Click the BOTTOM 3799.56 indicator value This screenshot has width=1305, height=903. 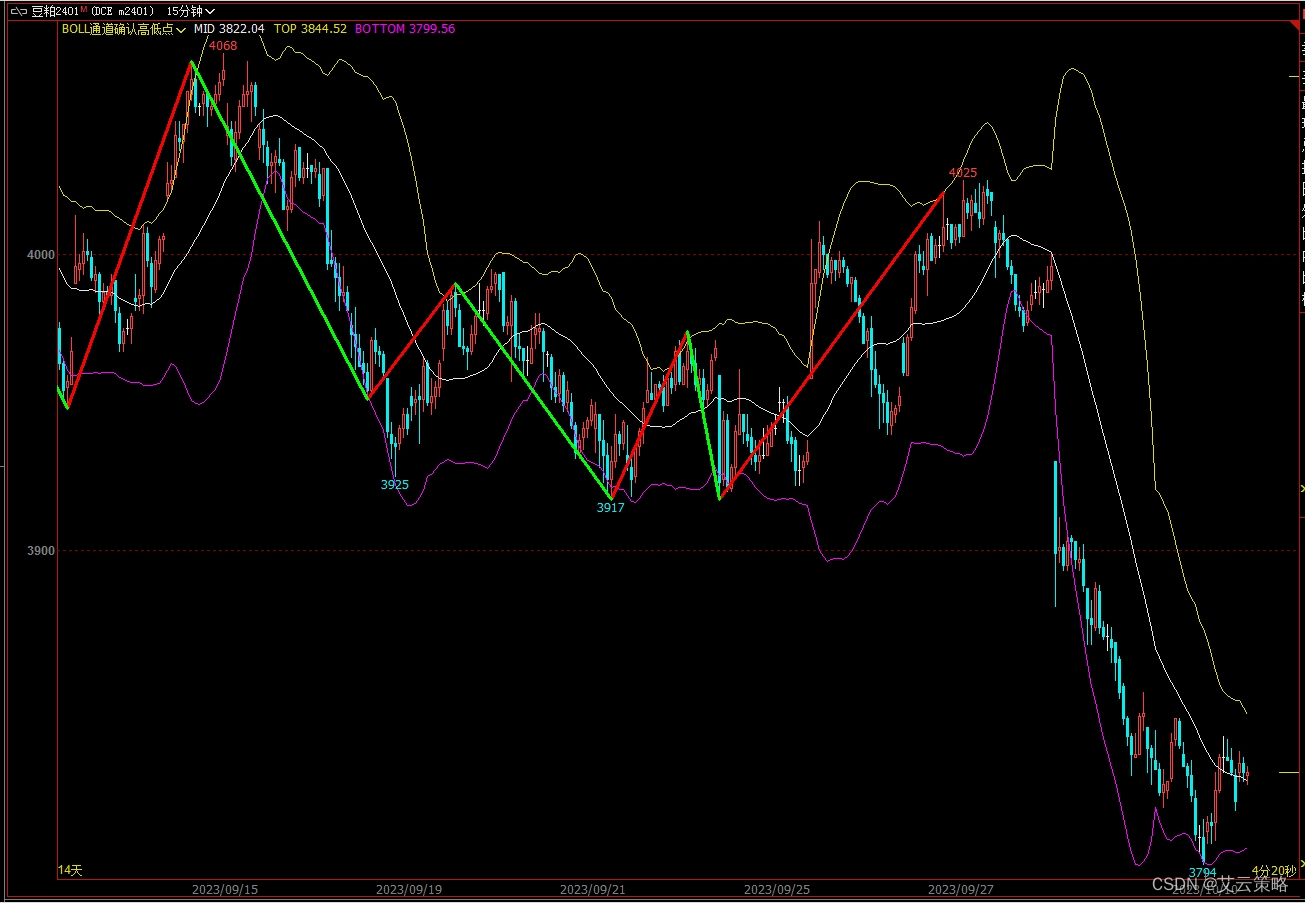(405, 29)
